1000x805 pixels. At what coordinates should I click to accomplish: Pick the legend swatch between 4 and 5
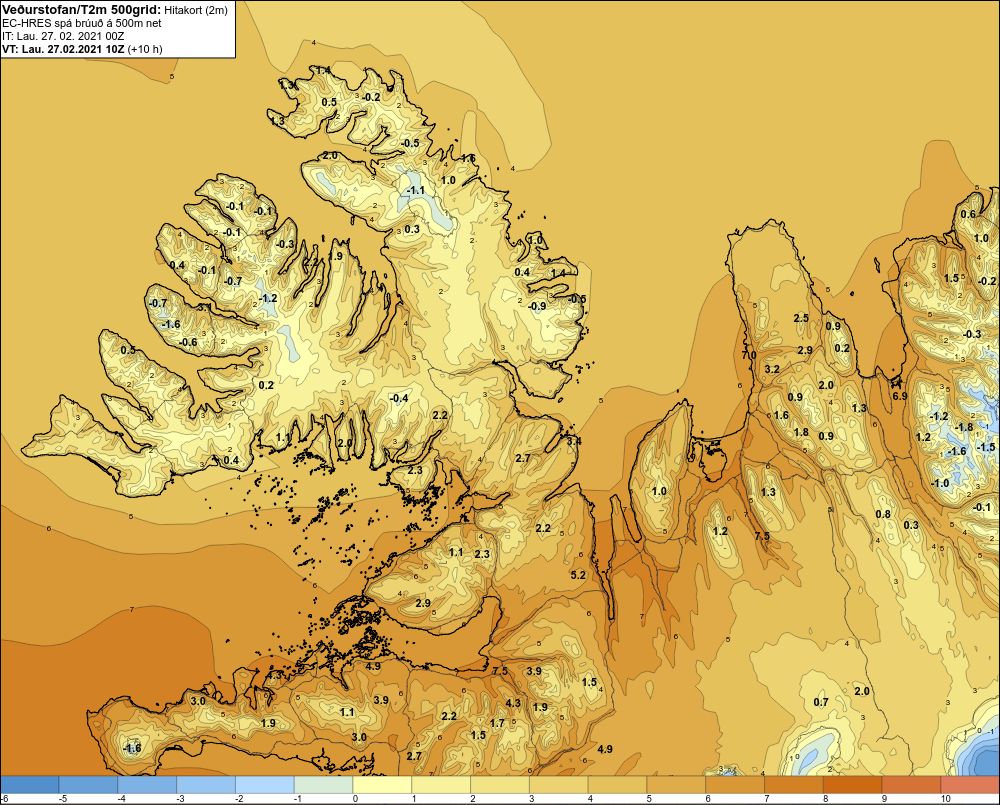(x=617, y=784)
